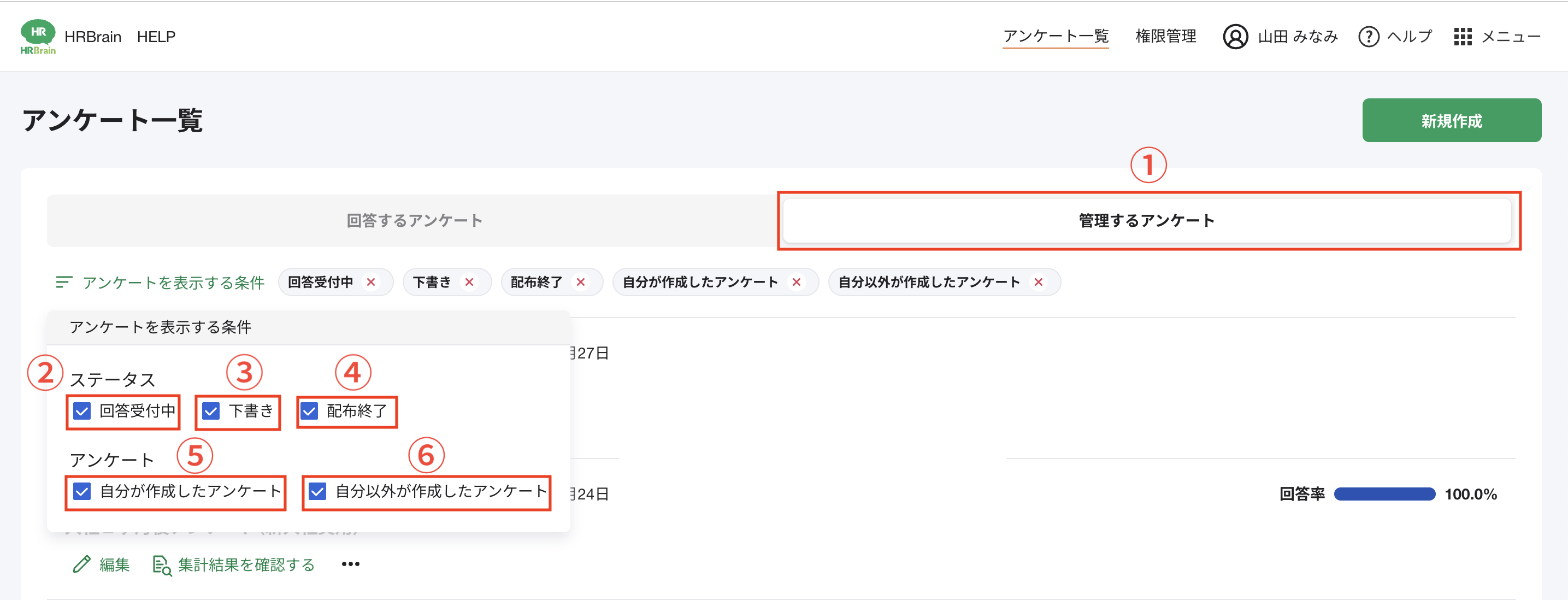Open the three-dot more options menu
Image resolution: width=1568 pixels, height=600 pixels.
point(351,564)
